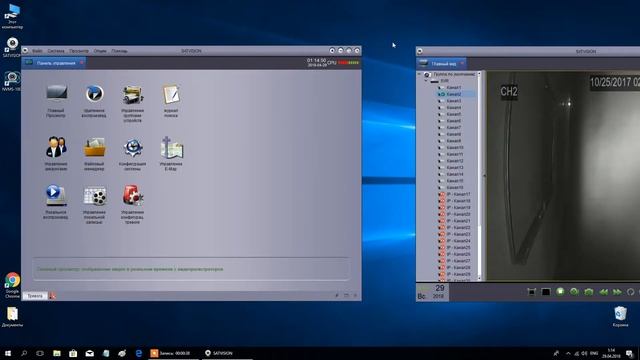Open alarm configuration red siren icon
The image size is (640, 360).
coord(133,196)
